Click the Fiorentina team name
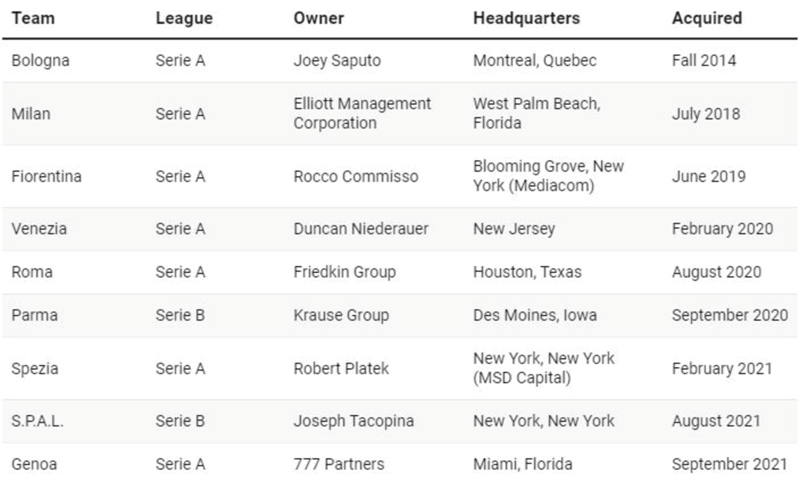Screen dimensions: 800x481 pyautogui.click(x=46, y=177)
